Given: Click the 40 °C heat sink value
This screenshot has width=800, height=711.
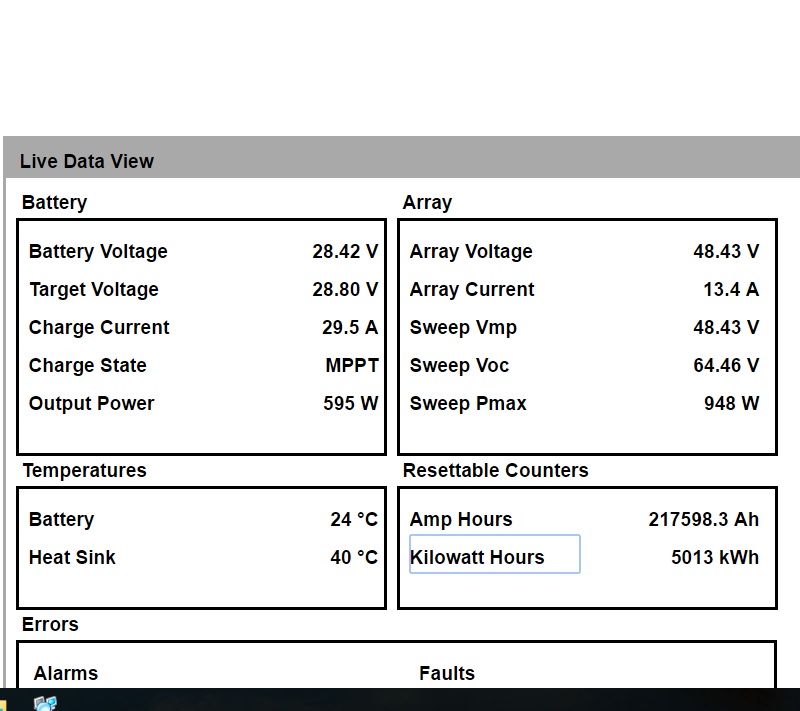Looking at the screenshot, I should tap(354, 557).
